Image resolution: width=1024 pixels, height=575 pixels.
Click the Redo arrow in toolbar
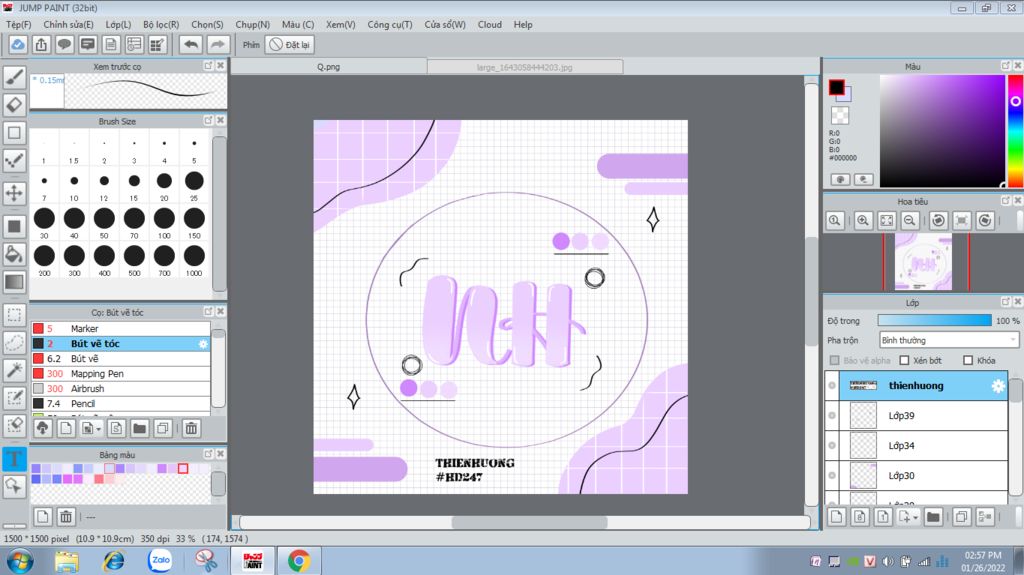(x=217, y=44)
